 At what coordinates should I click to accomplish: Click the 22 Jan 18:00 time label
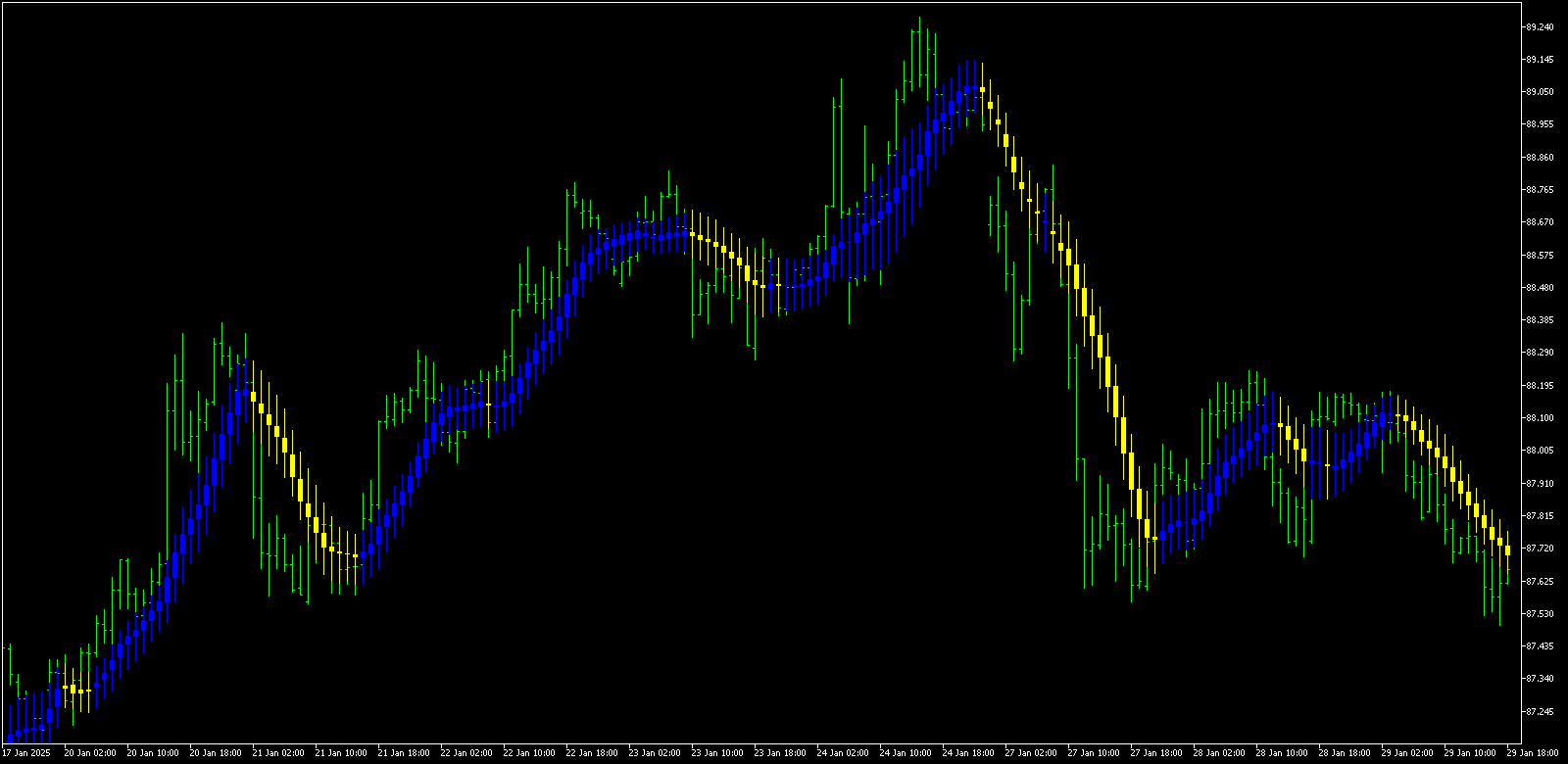tap(592, 753)
